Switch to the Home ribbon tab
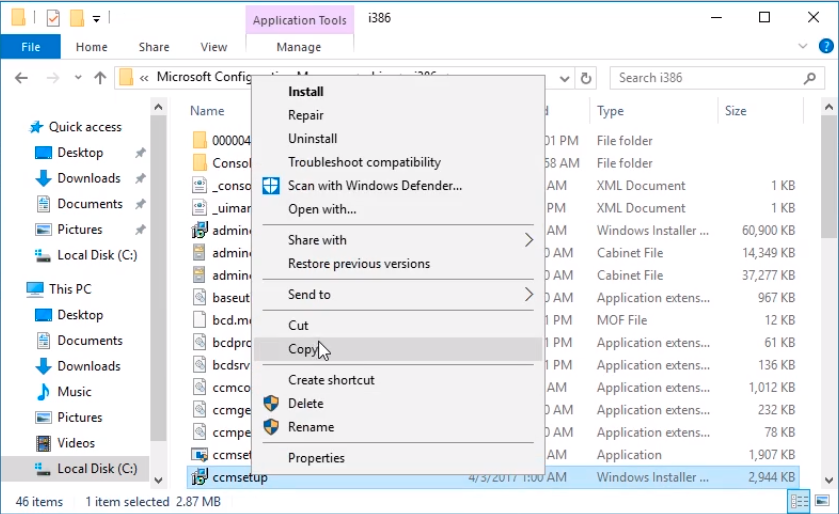The height and width of the screenshot is (514, 839). coord(91,47)
